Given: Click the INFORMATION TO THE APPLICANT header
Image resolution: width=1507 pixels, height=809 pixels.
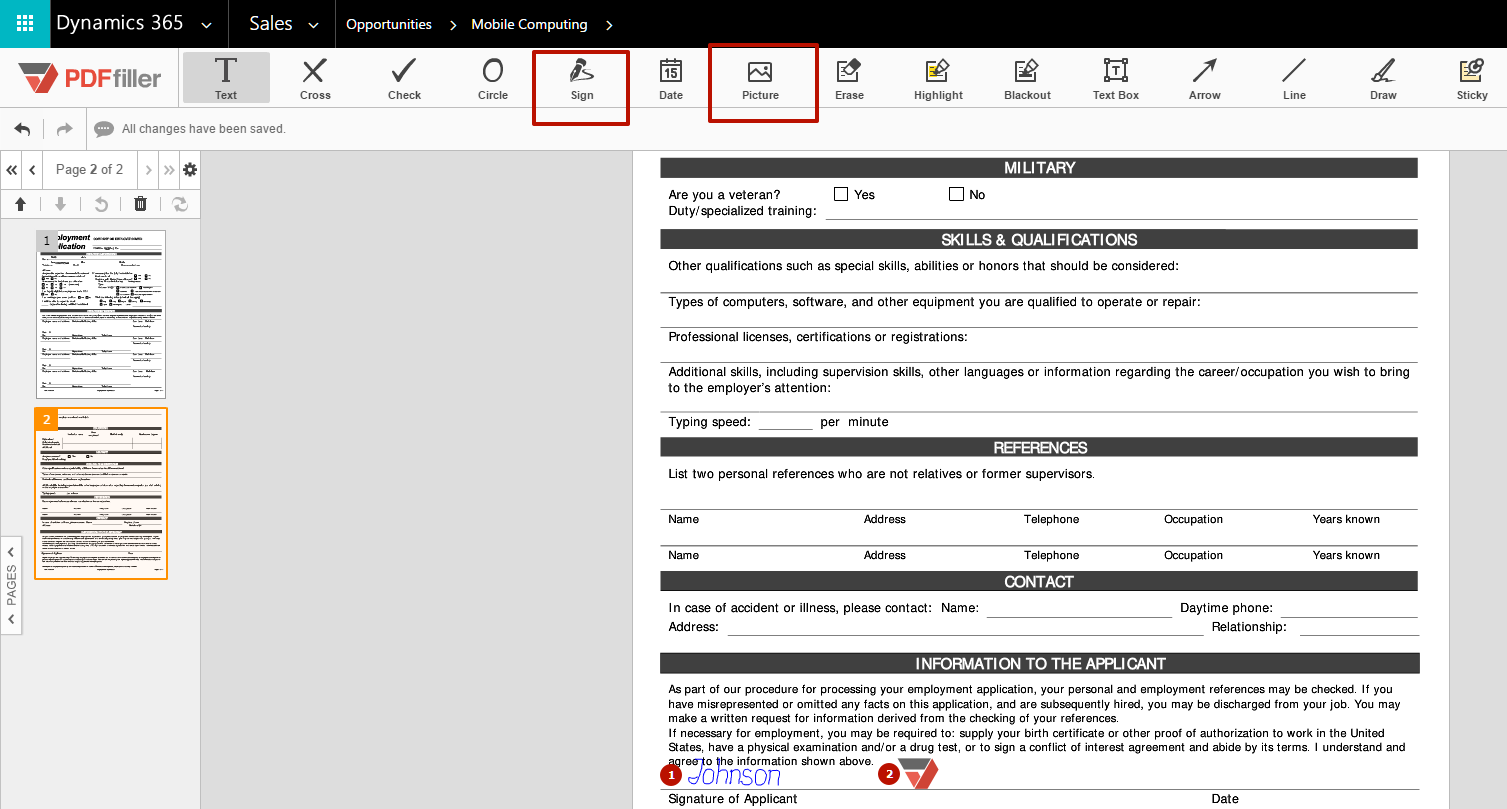Looking at the screenshot, I should (1039, 664).
